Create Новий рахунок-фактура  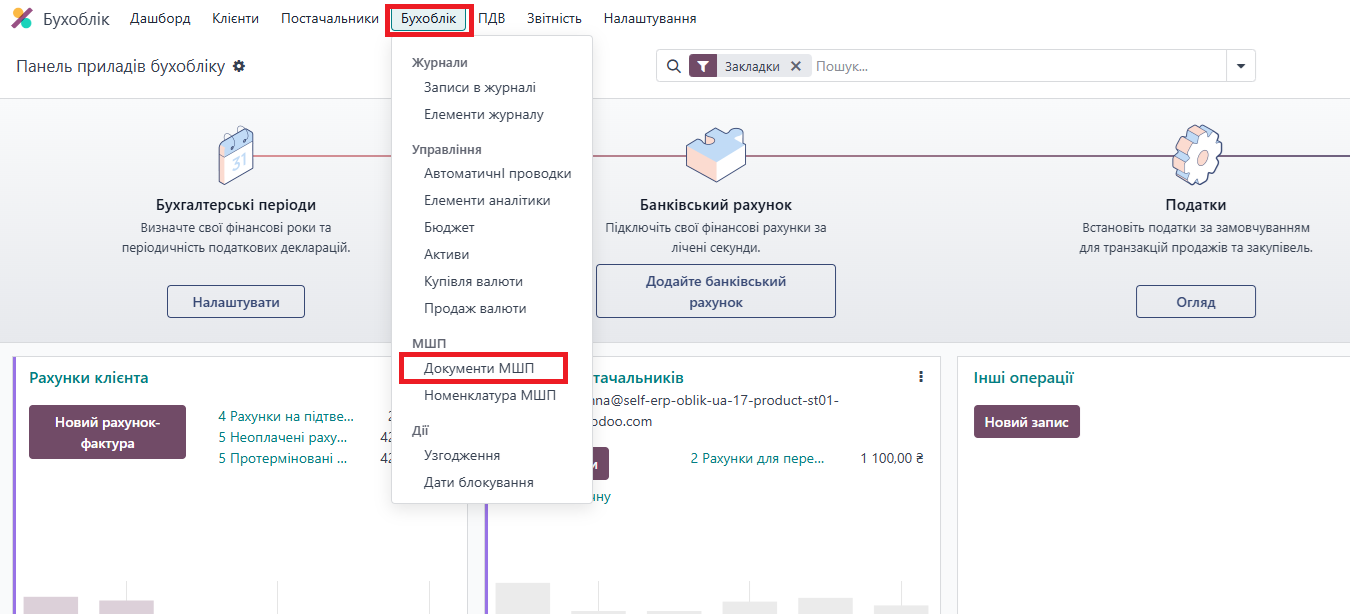point(107,432)
